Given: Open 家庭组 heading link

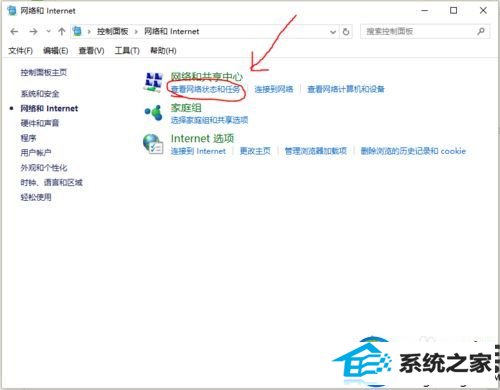Looking at the screenshot, I should [x=186, y=108].
